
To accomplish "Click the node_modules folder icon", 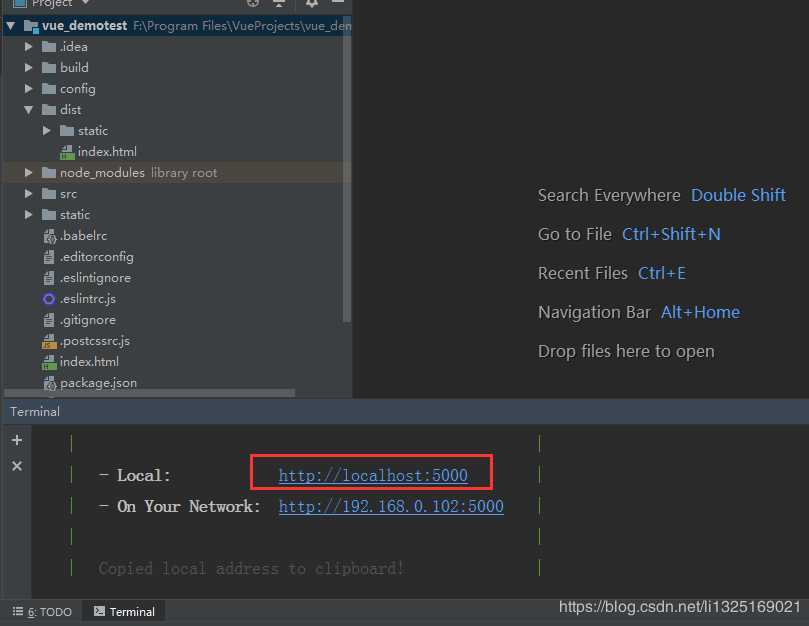I will [48, 173].
